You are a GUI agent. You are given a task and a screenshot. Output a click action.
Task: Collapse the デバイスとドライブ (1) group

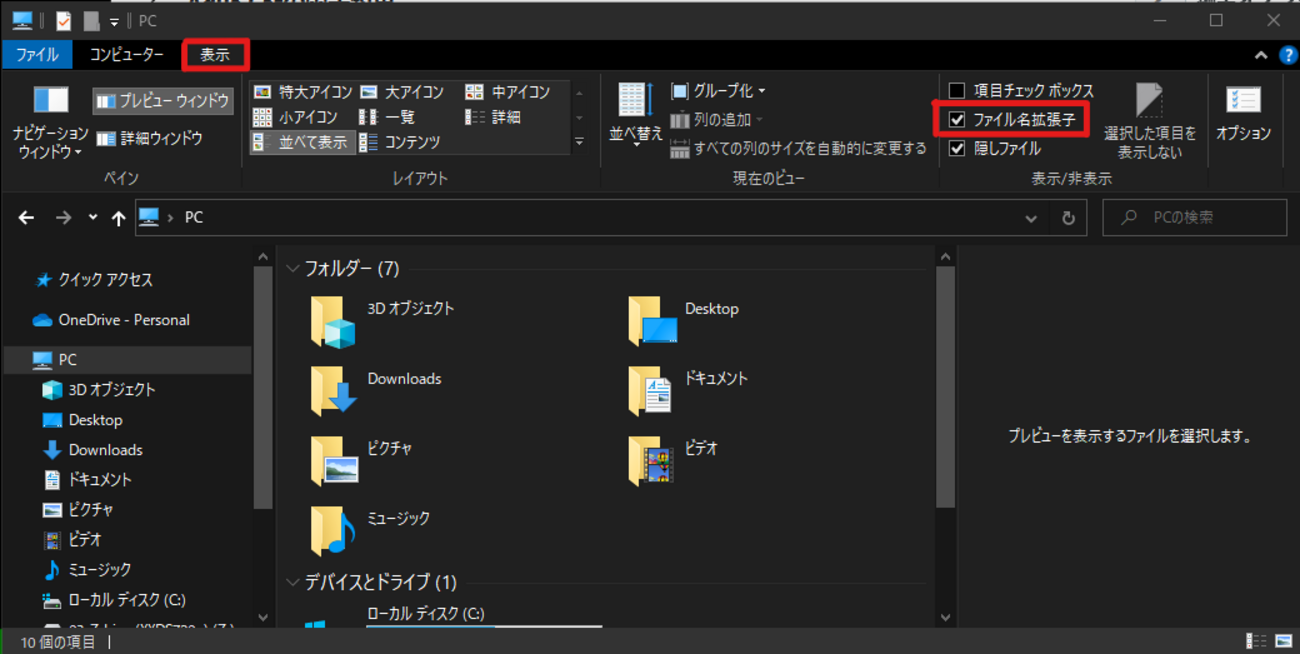[293, 582]
